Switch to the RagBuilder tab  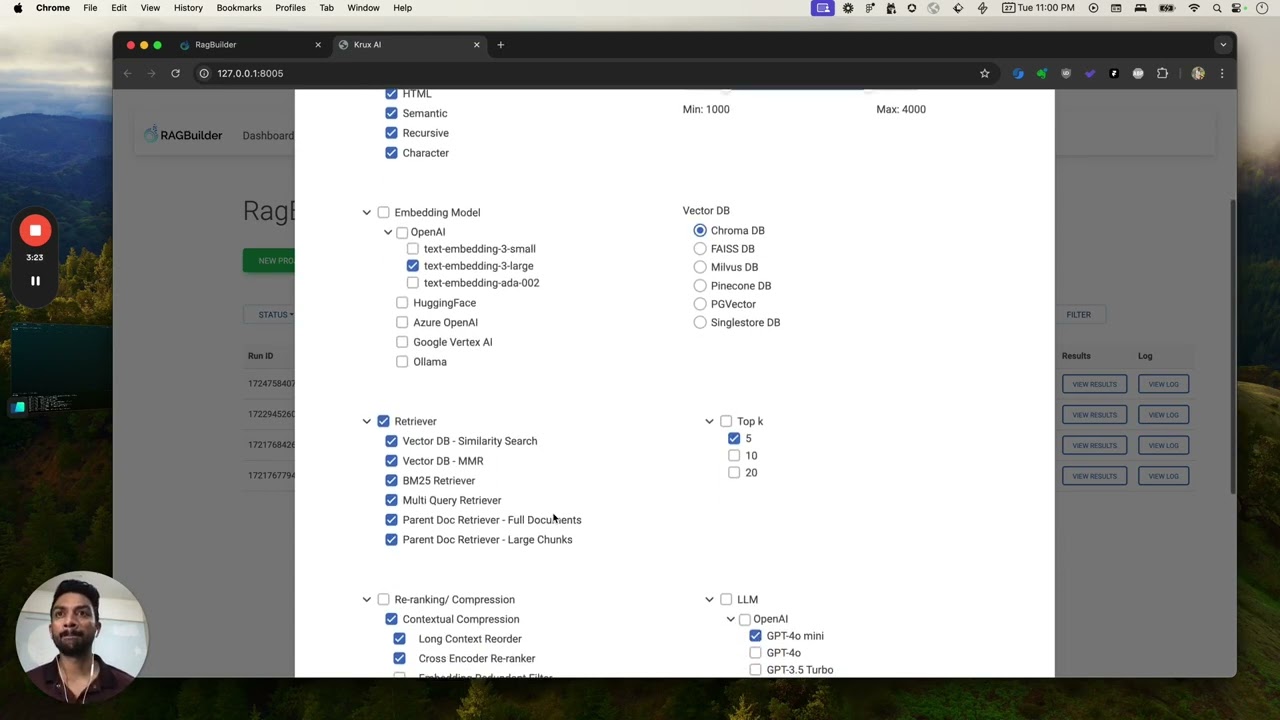point(249,45)
